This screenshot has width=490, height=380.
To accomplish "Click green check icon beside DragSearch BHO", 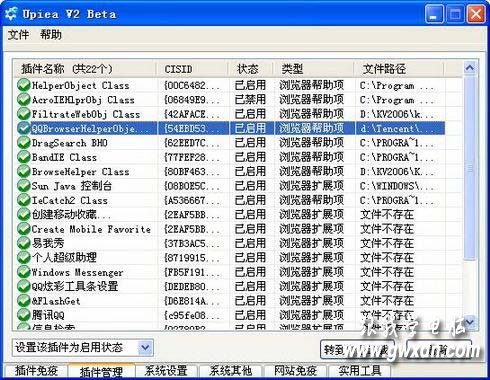I will coord(24,143).
